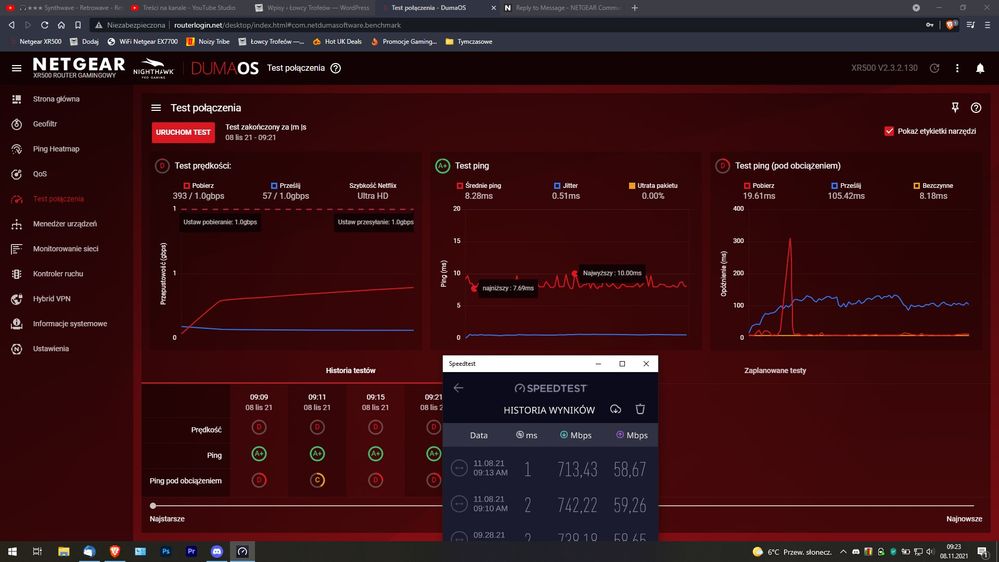The height and width of the screenshot is (562, 999).
Task: Open File Explorer from the taskbar
Action: (64, 551)
